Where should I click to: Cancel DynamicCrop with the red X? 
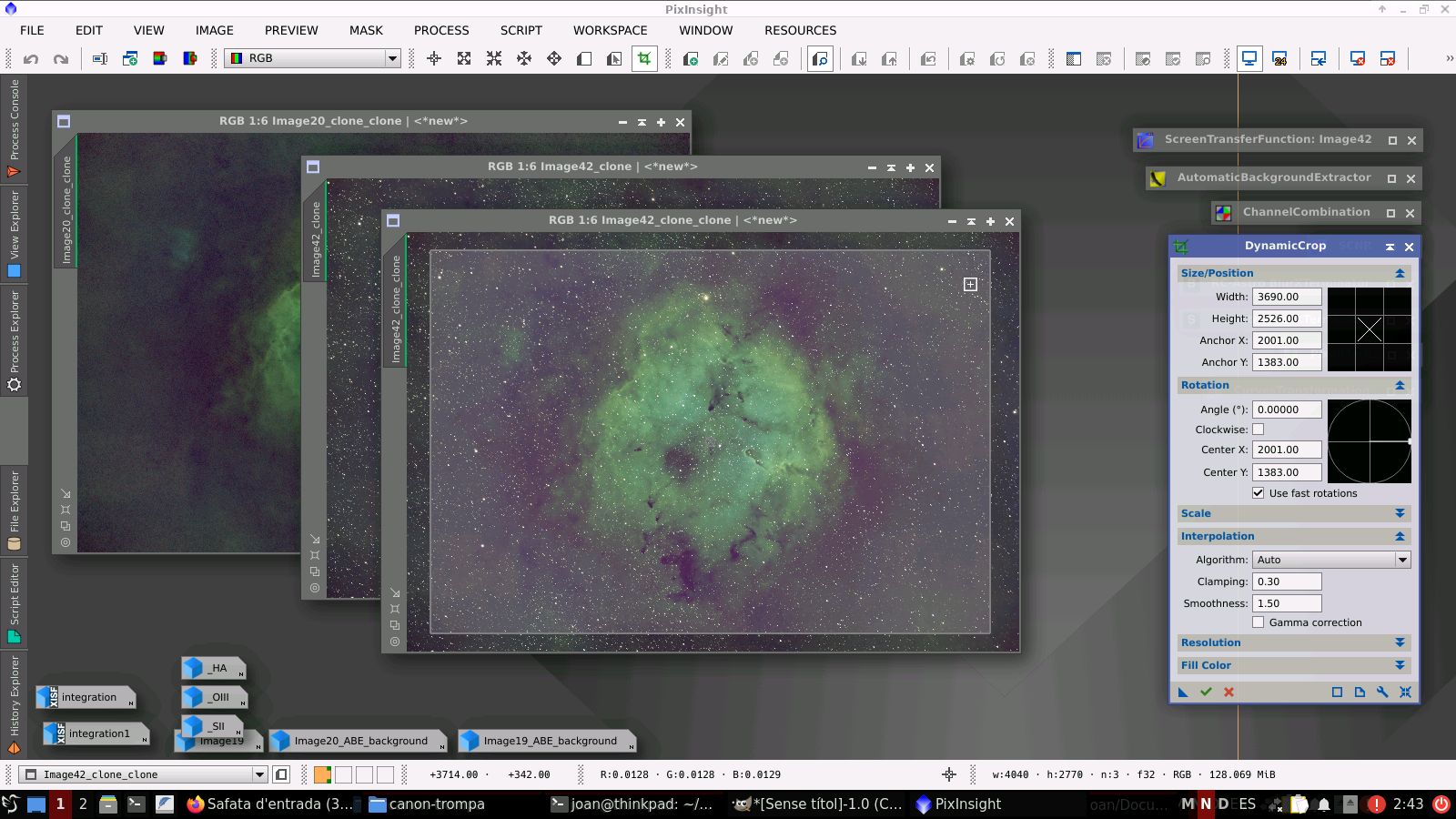[x=1228, y=693]
